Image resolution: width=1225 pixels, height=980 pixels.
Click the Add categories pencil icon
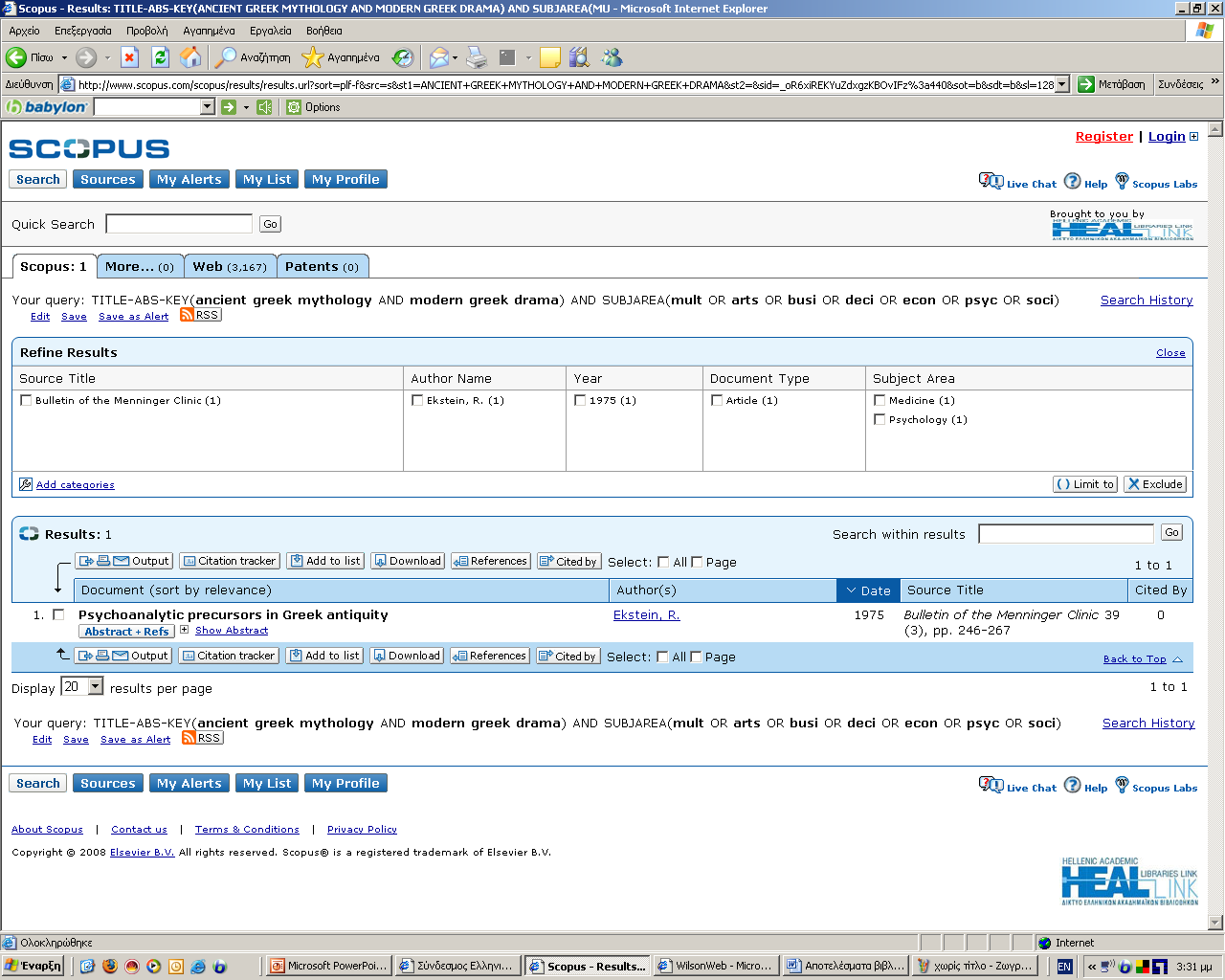26,484
